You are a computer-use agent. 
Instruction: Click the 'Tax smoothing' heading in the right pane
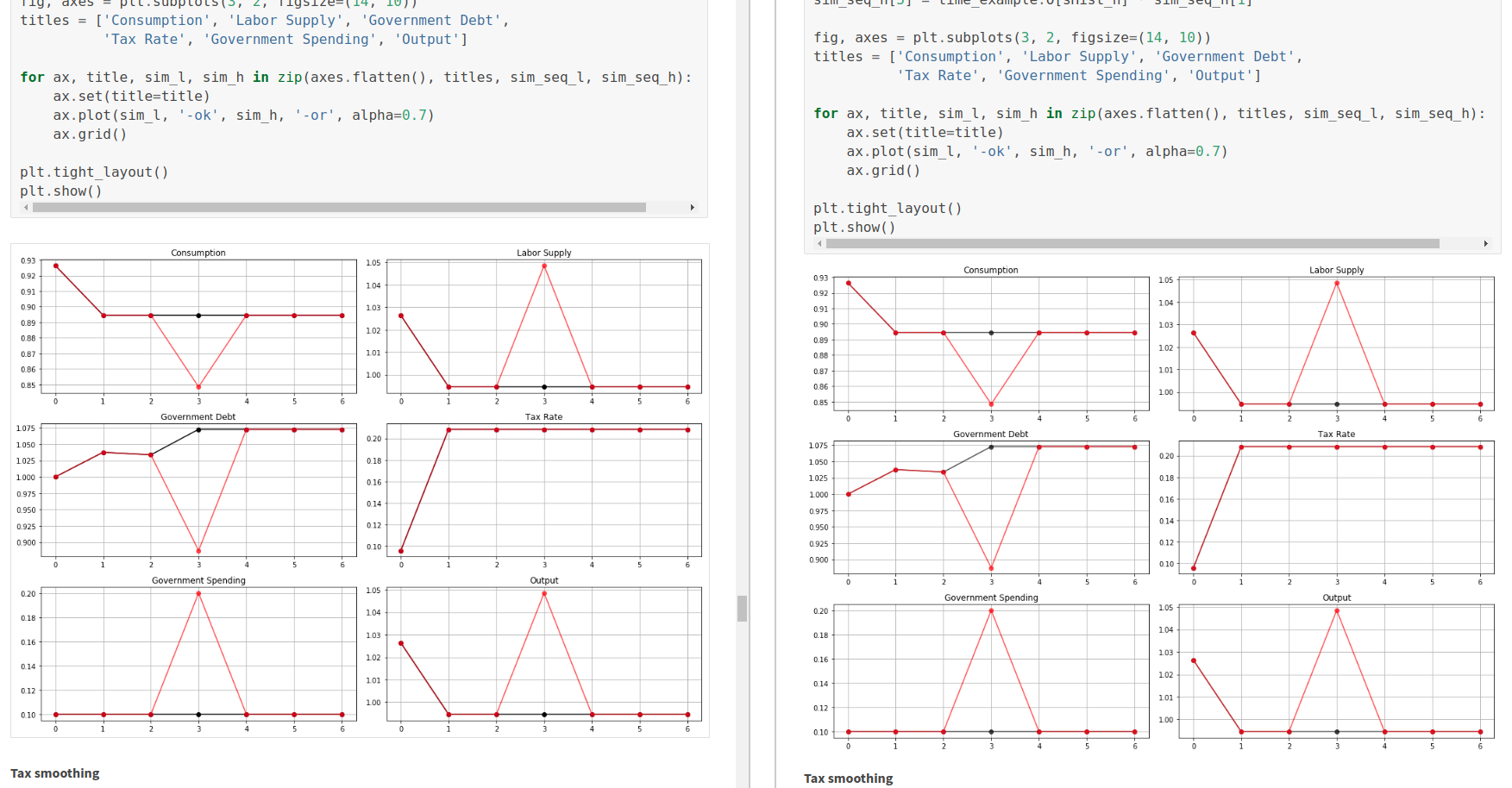(849, 779)
